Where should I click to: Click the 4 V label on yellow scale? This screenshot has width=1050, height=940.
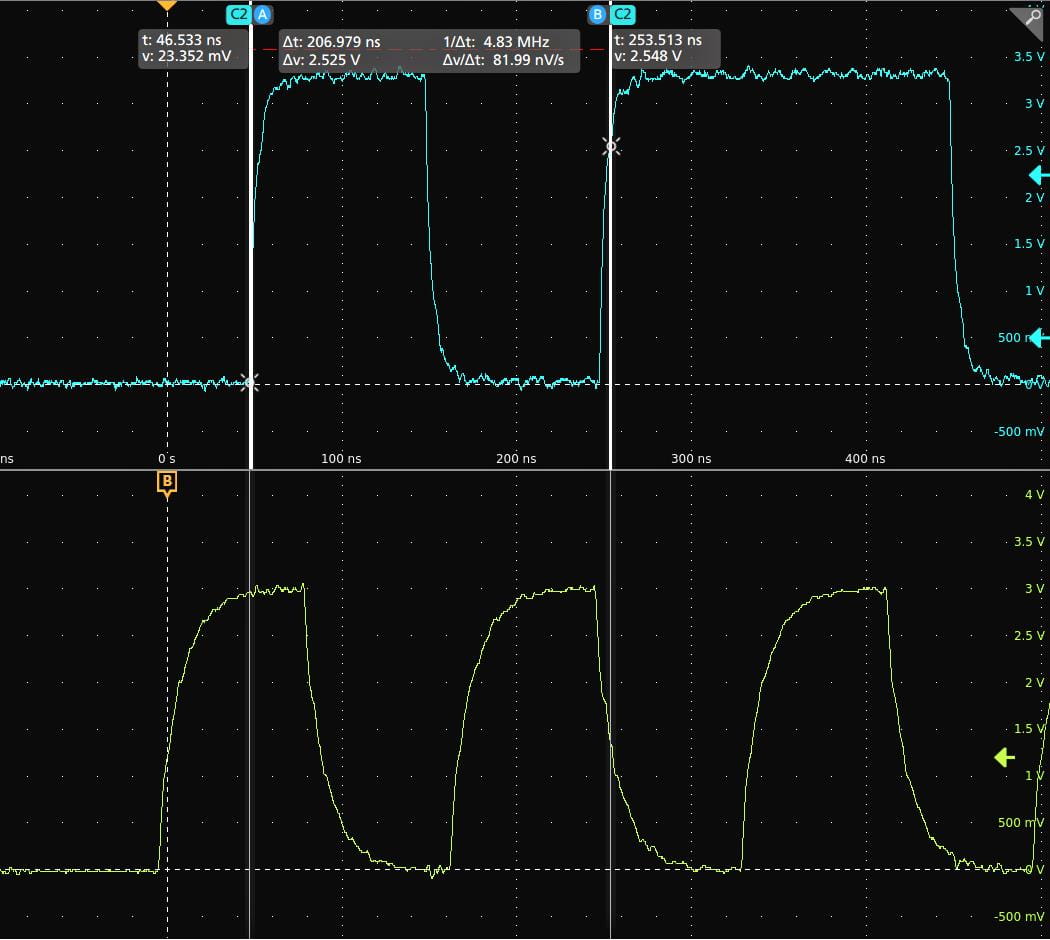(x=1034, y=495)
